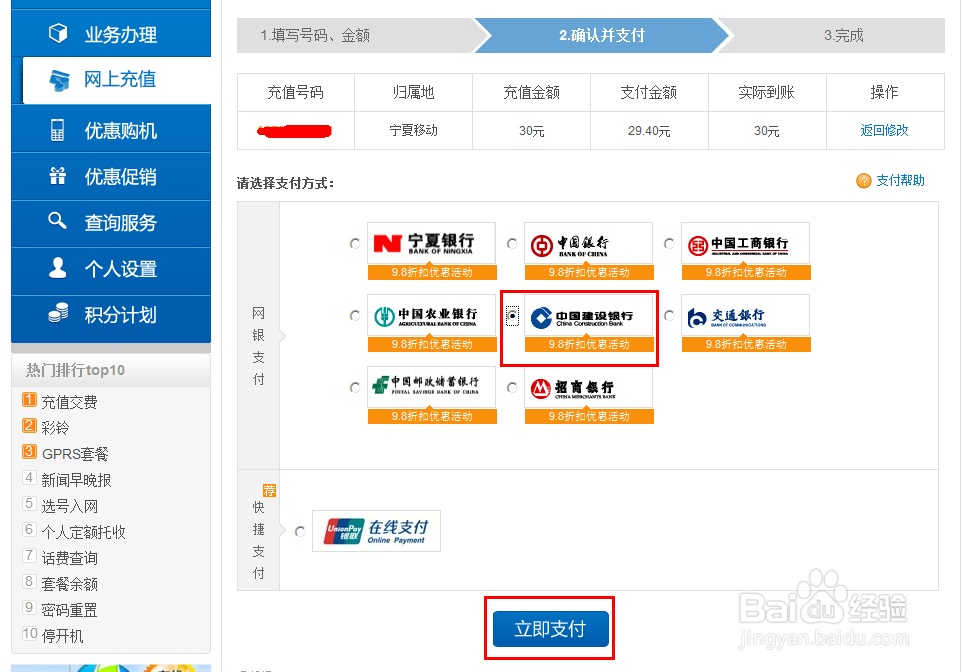Click step 1.填写号码、金额

315,36
